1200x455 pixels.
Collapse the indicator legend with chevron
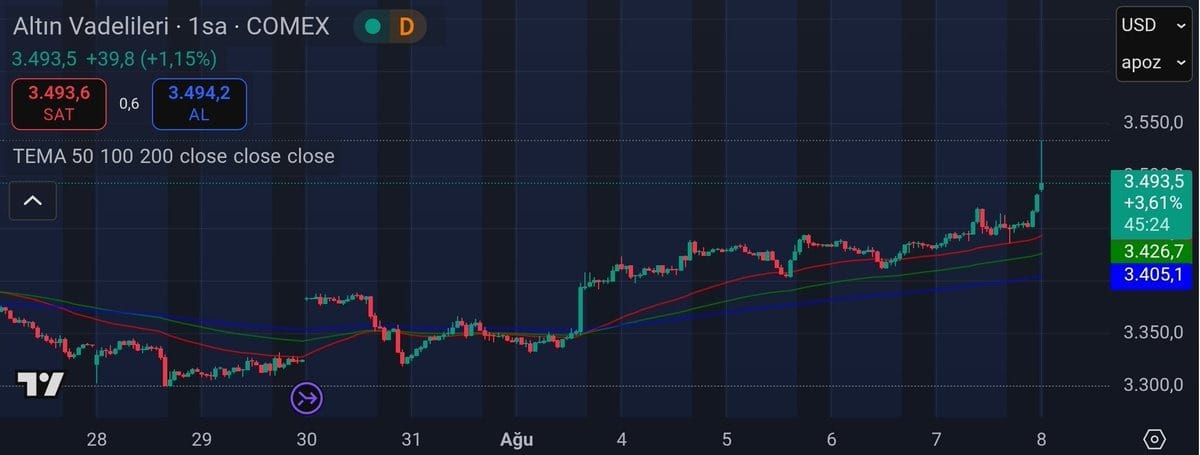(x=32, y=201)
